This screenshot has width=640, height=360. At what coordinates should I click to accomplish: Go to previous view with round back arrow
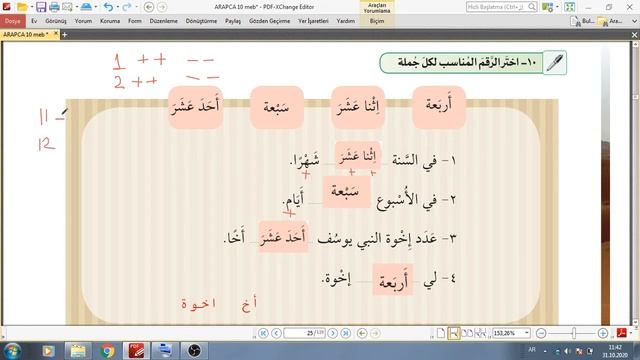149,7
